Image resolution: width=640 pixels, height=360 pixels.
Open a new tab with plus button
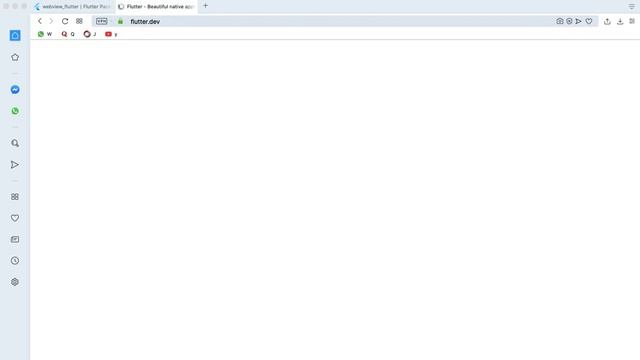point(205,6)
